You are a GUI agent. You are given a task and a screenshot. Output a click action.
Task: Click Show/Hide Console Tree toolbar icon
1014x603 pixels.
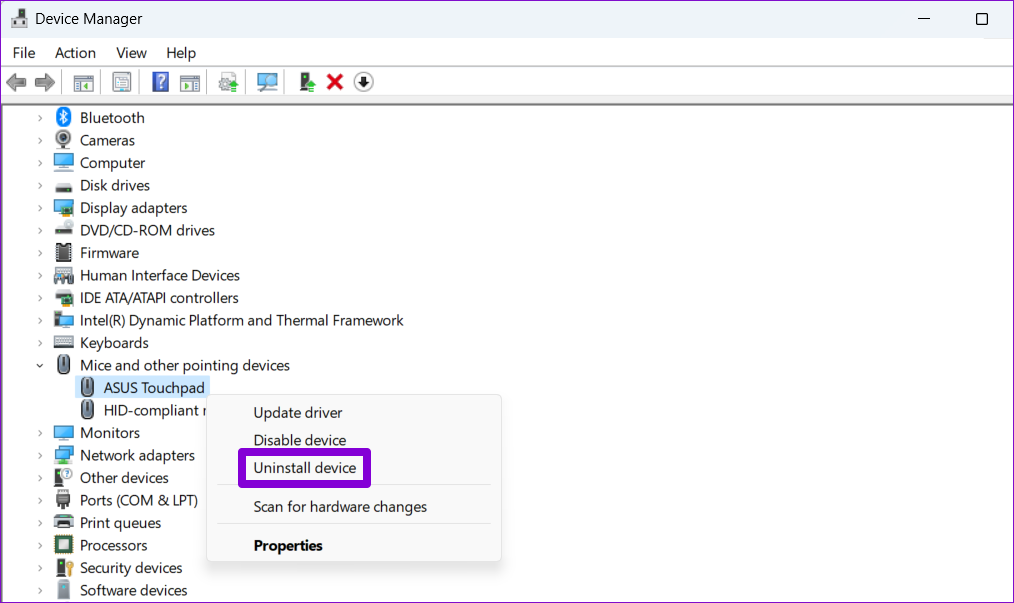coord(84,82)
